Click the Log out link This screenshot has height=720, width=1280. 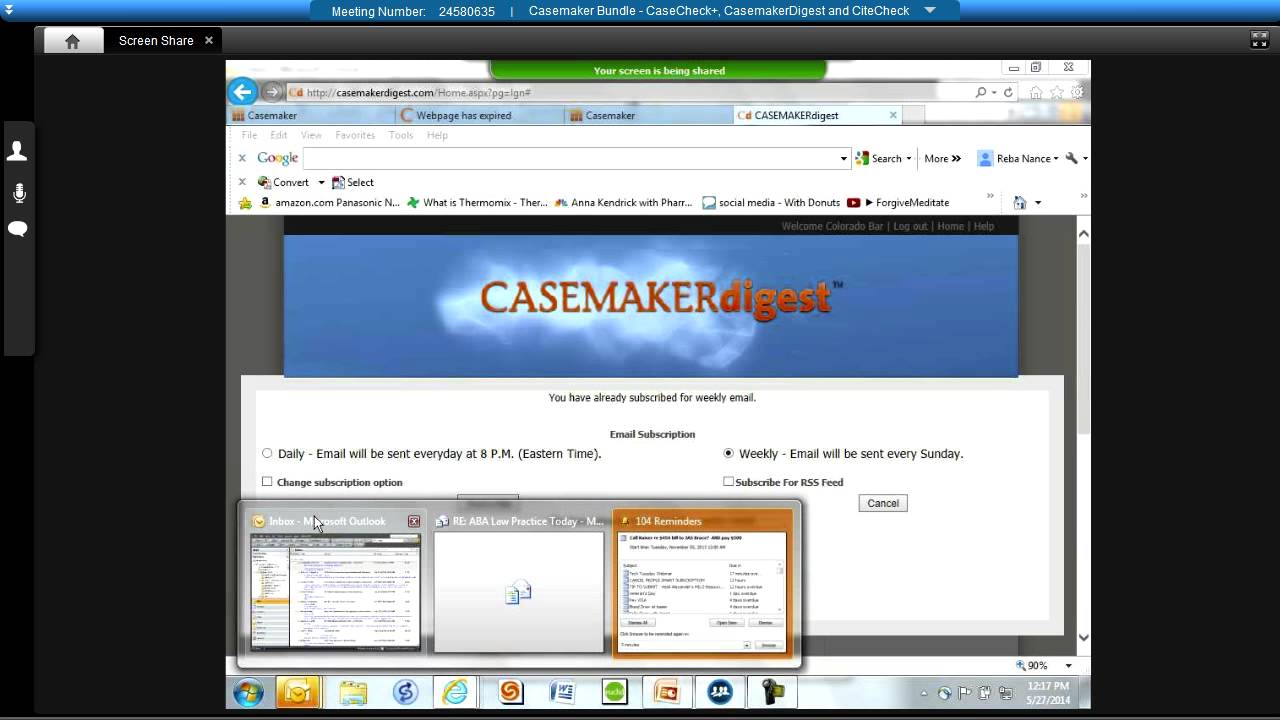tap(910, 226)
